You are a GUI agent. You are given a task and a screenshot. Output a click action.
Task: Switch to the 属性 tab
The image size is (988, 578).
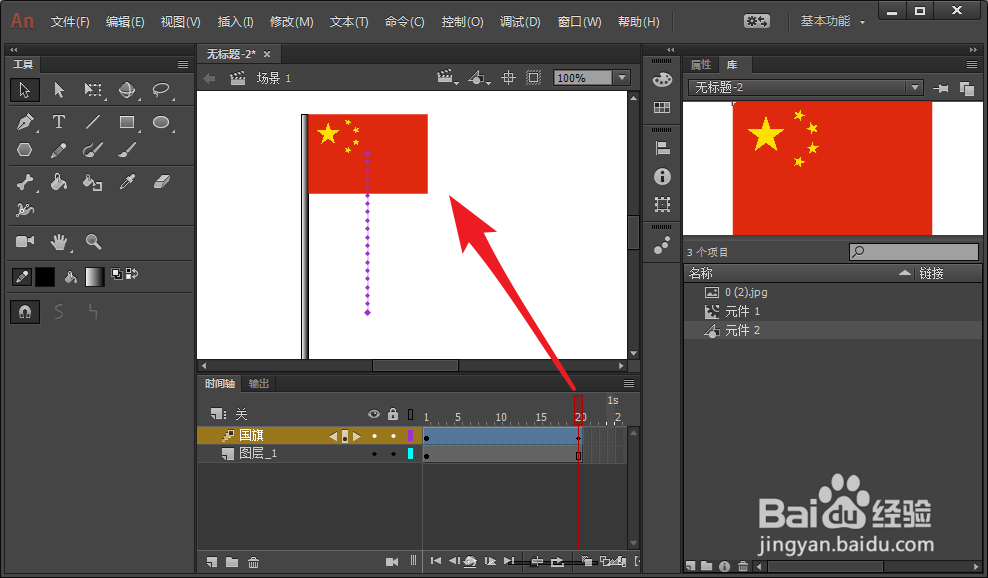pyautogui.click(x=701, y=64)
